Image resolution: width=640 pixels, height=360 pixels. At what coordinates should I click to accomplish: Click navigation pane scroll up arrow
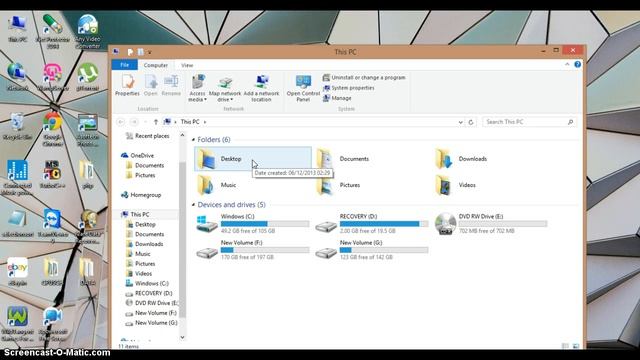[x=182, y=135]
